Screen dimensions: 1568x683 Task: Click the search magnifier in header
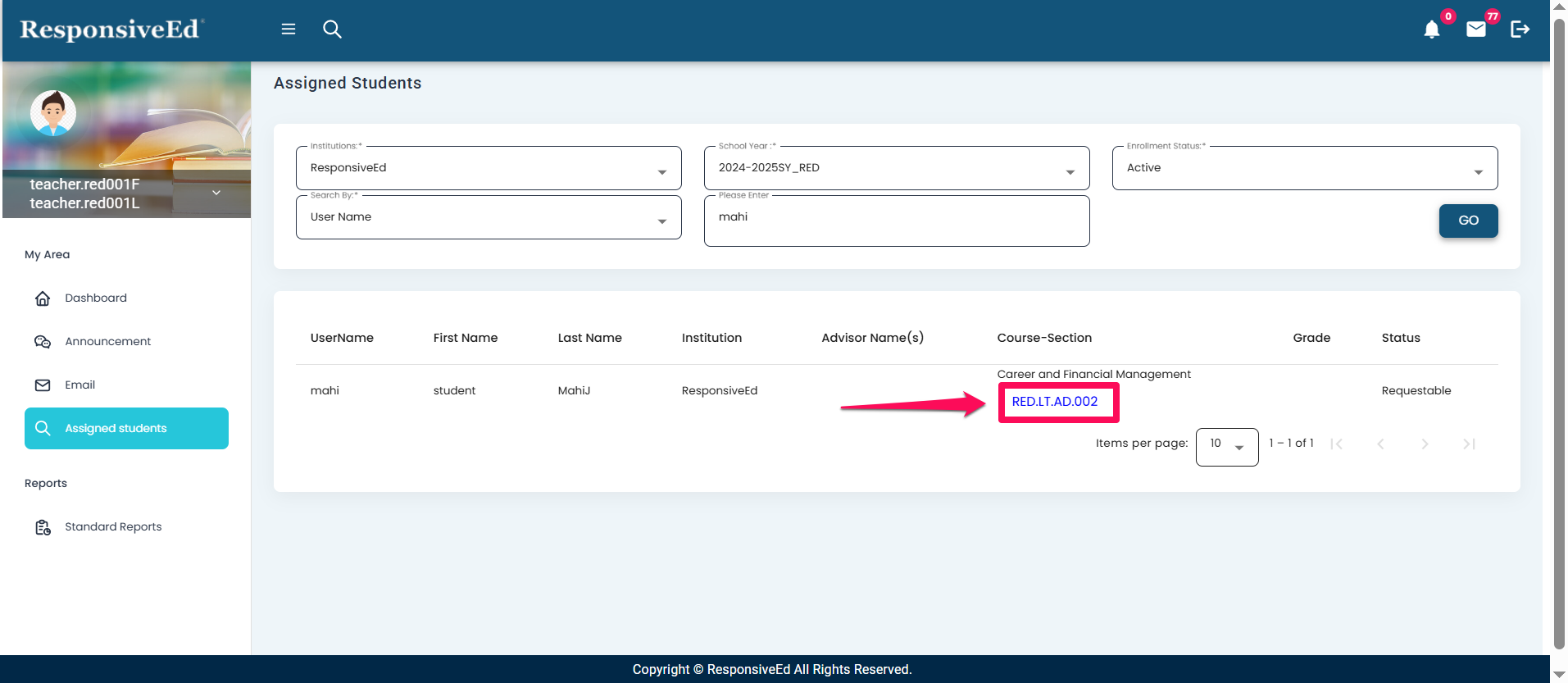(332, 30)
